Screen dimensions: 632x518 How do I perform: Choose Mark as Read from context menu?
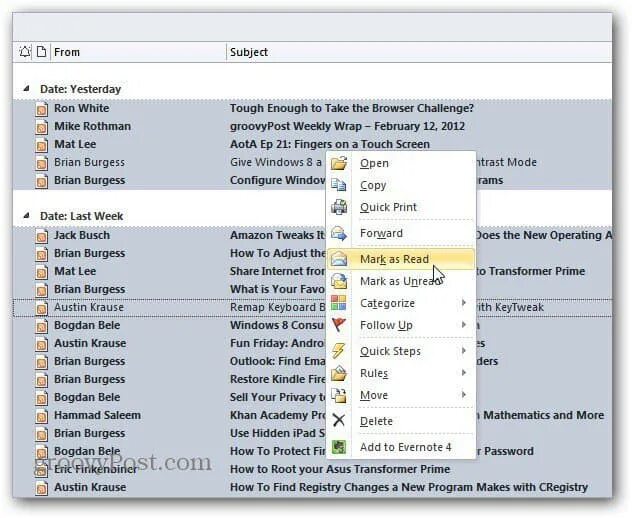pyautogui.click(x=400, y=259)
